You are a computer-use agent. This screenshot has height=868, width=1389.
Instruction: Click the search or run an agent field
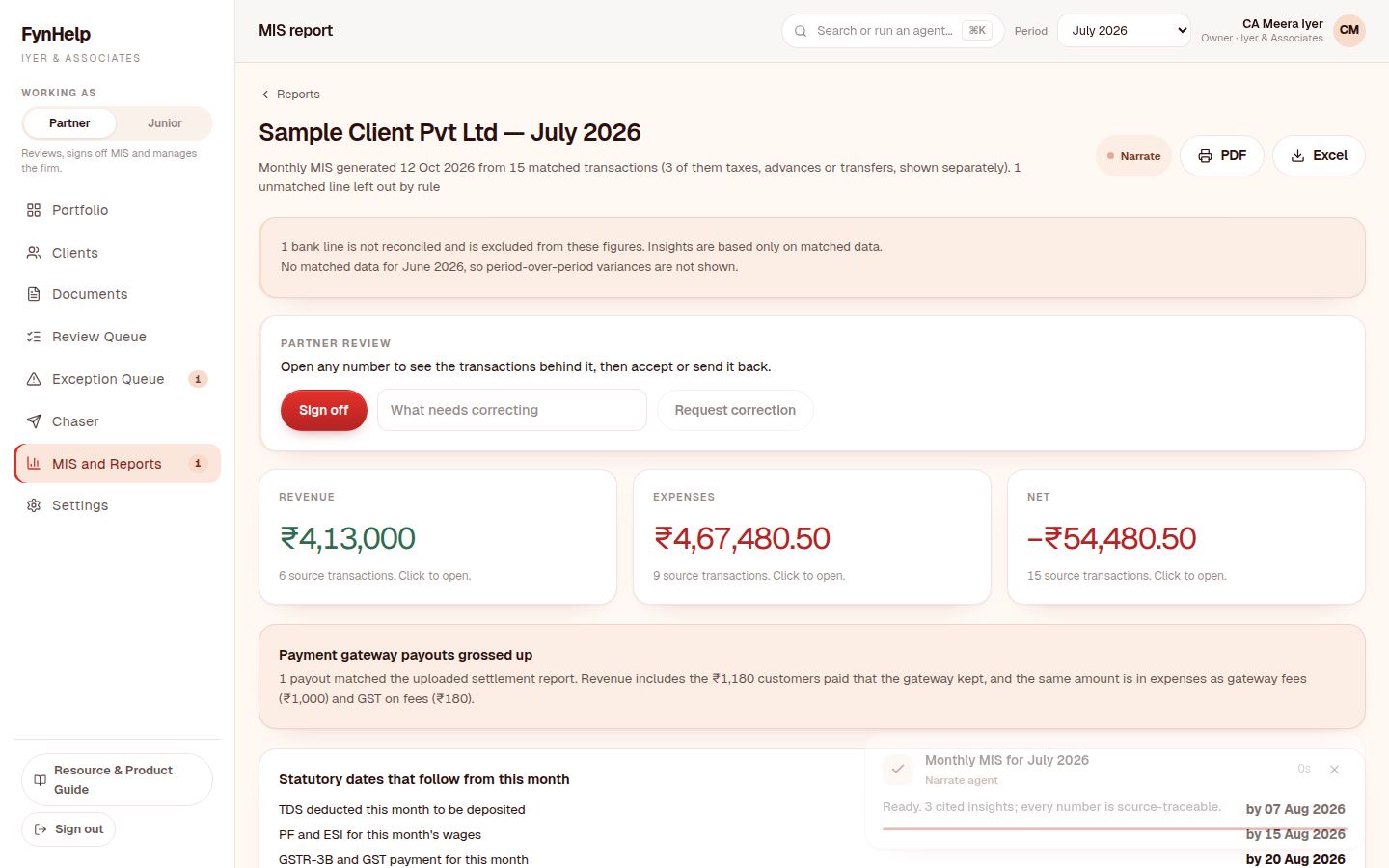point(892,31)
